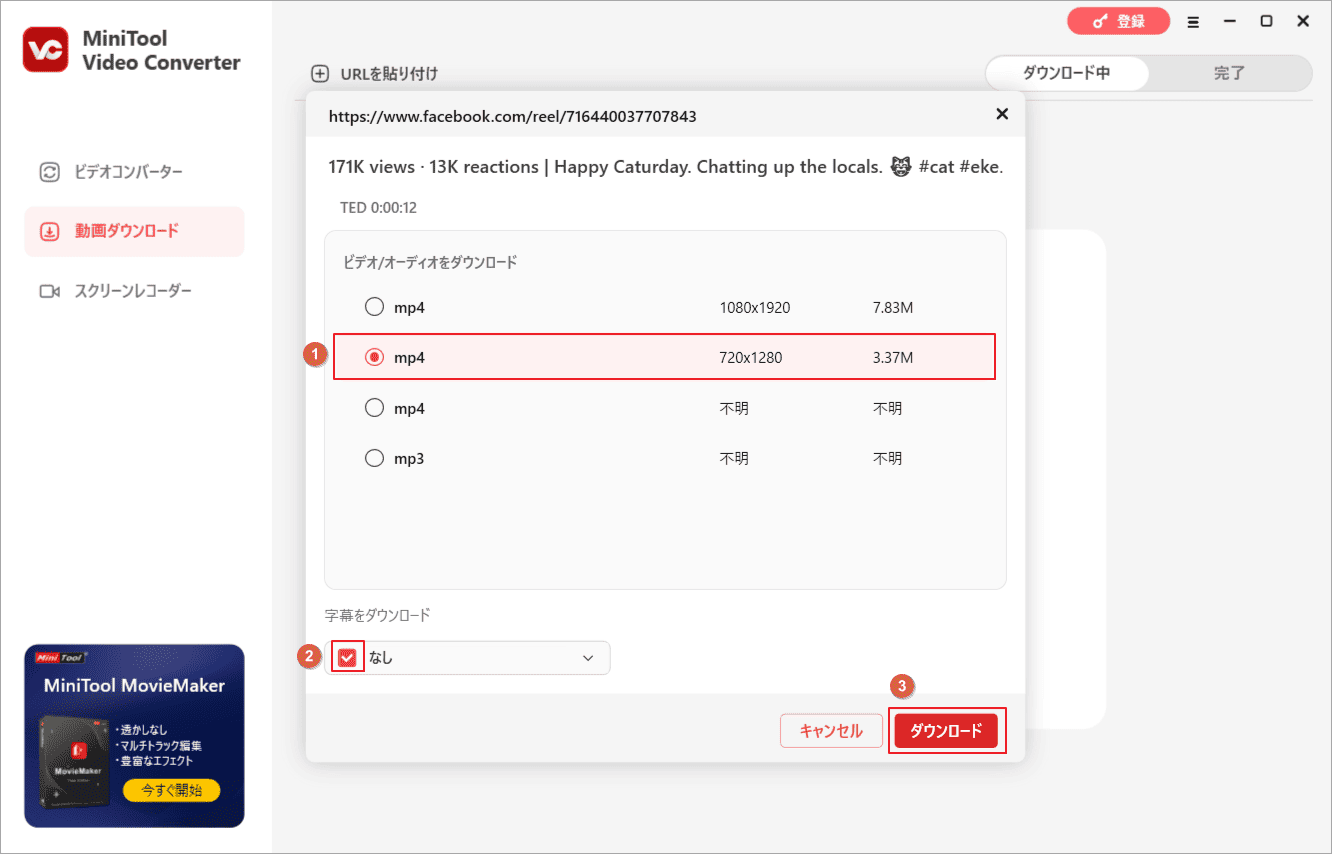The width and height of the screenshot is (1332, 854).
Task: Click the 字幕をダウンロード label
Action: (378, 615)
